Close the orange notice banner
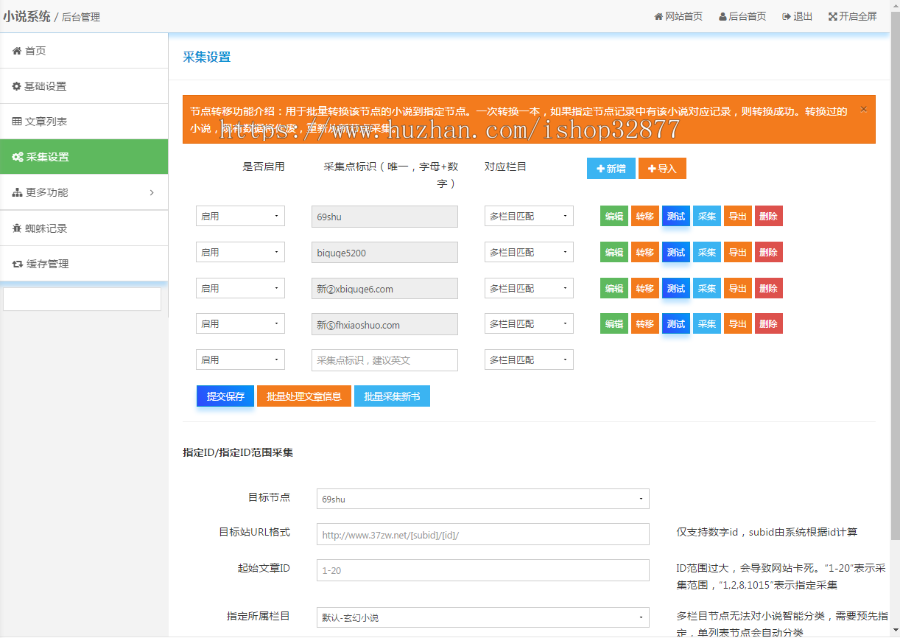Screen dimensions: 900x638 (863, 109)
